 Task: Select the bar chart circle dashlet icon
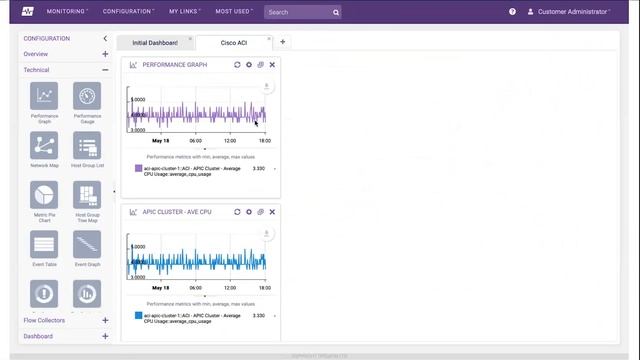[x=87, y=293]
